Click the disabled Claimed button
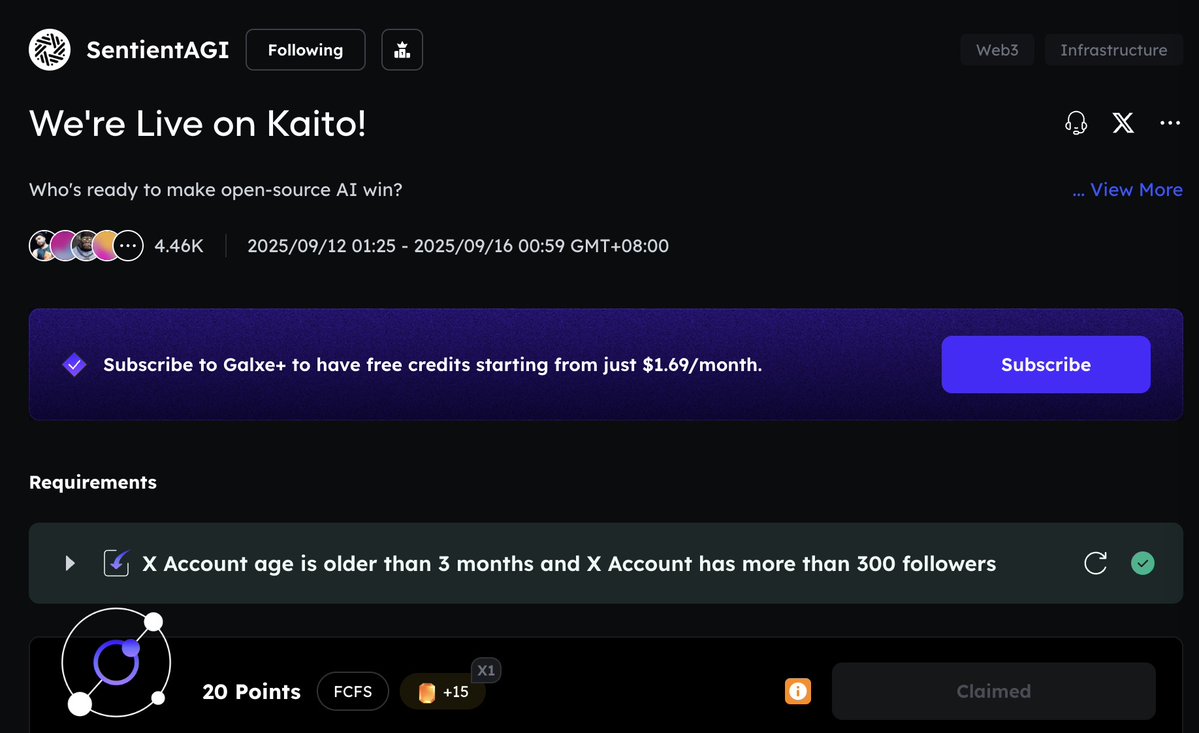The image size is (1199, 733). pos(993,691)
